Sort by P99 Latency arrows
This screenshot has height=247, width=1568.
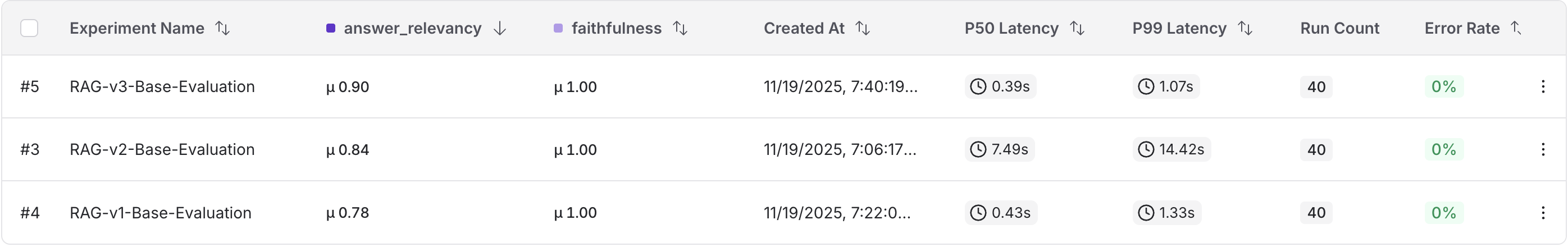1246,28
